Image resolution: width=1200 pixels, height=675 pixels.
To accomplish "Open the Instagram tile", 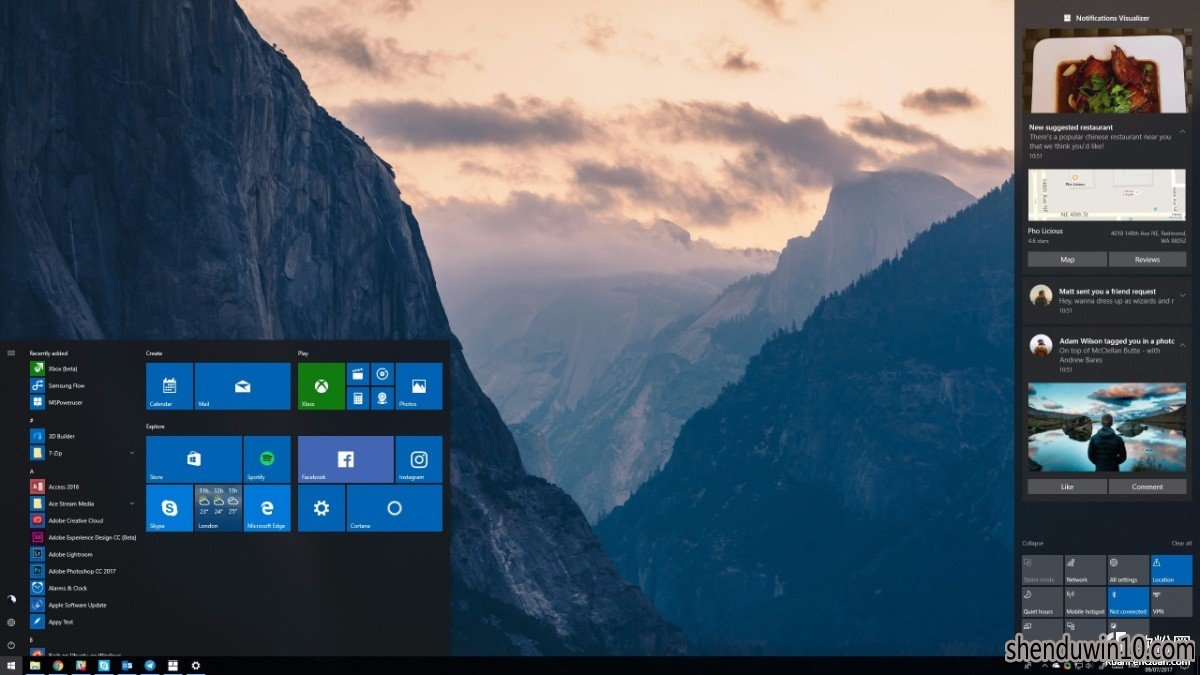I will click(x=419, y=459).
